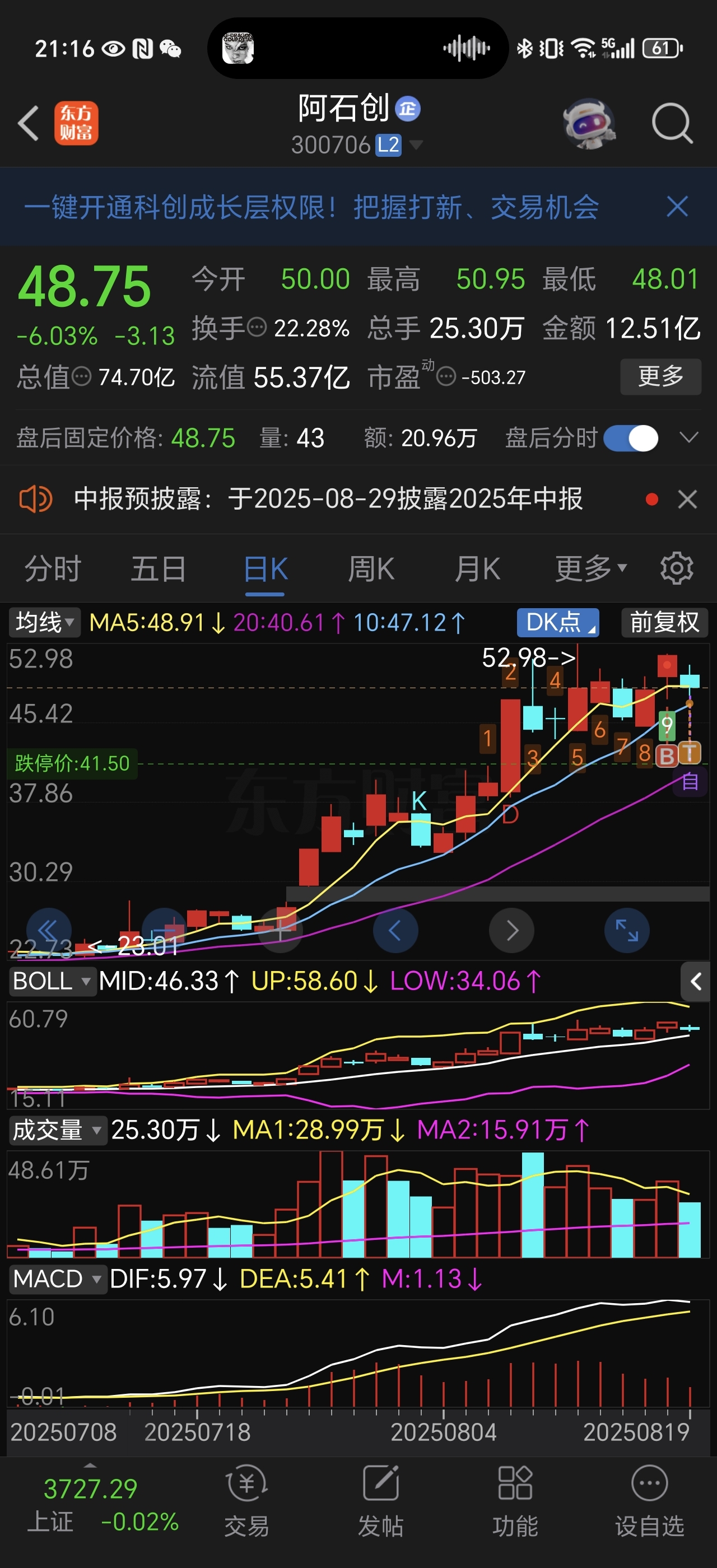Tap the total market value info icon
Screen dimensions: 717x1568
82,376
